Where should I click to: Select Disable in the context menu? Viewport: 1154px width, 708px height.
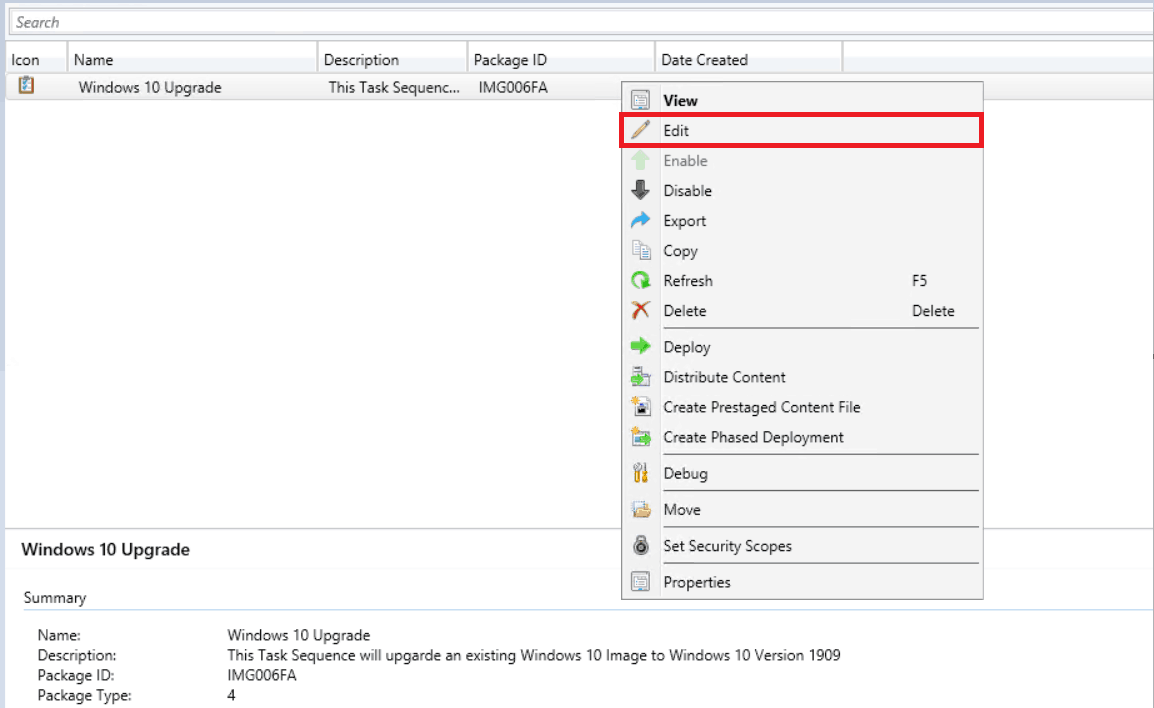click(802, 191)
